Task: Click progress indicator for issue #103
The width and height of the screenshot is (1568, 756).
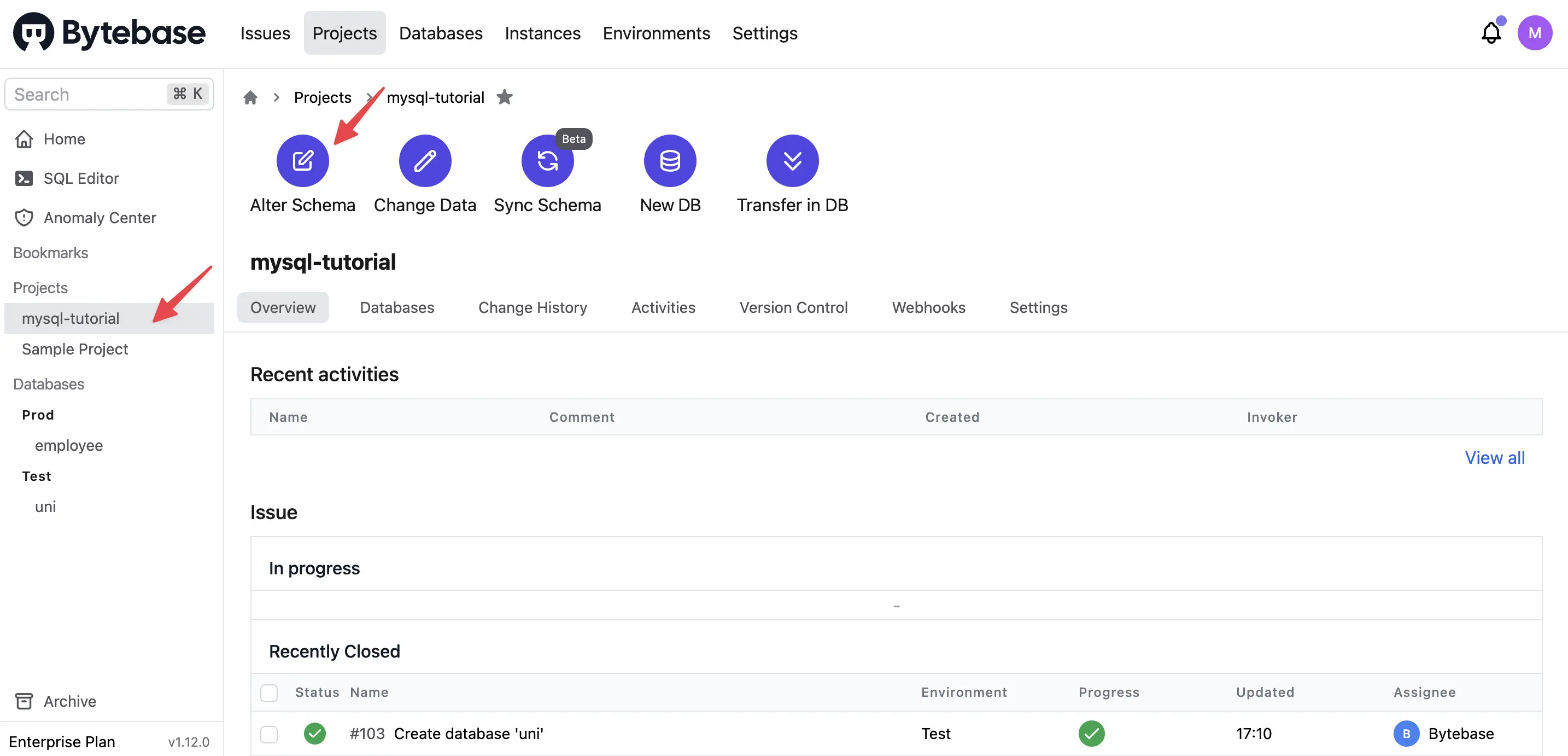Action: (1091, 734)
